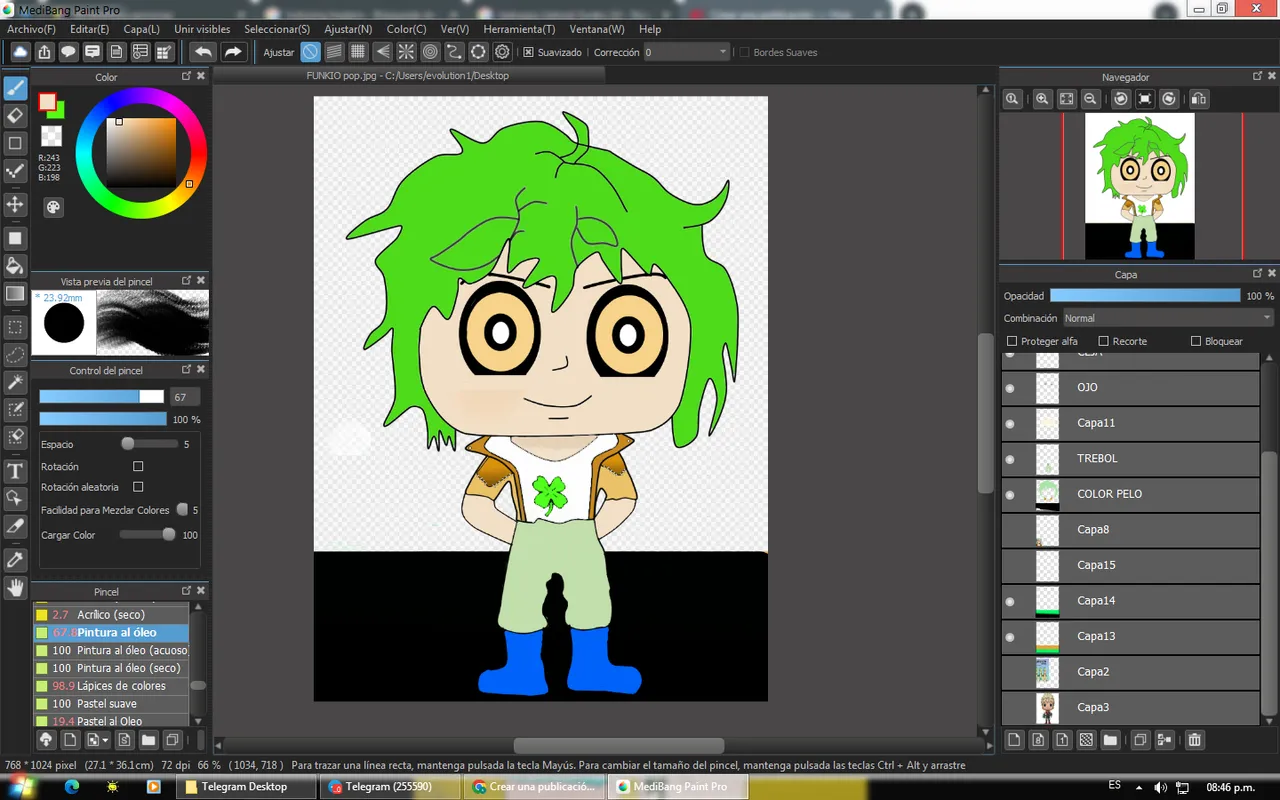This screenshot has width=1280, height=800.
Task: Toggle the Bloquear checkbox
Action: click(1195, 341)
